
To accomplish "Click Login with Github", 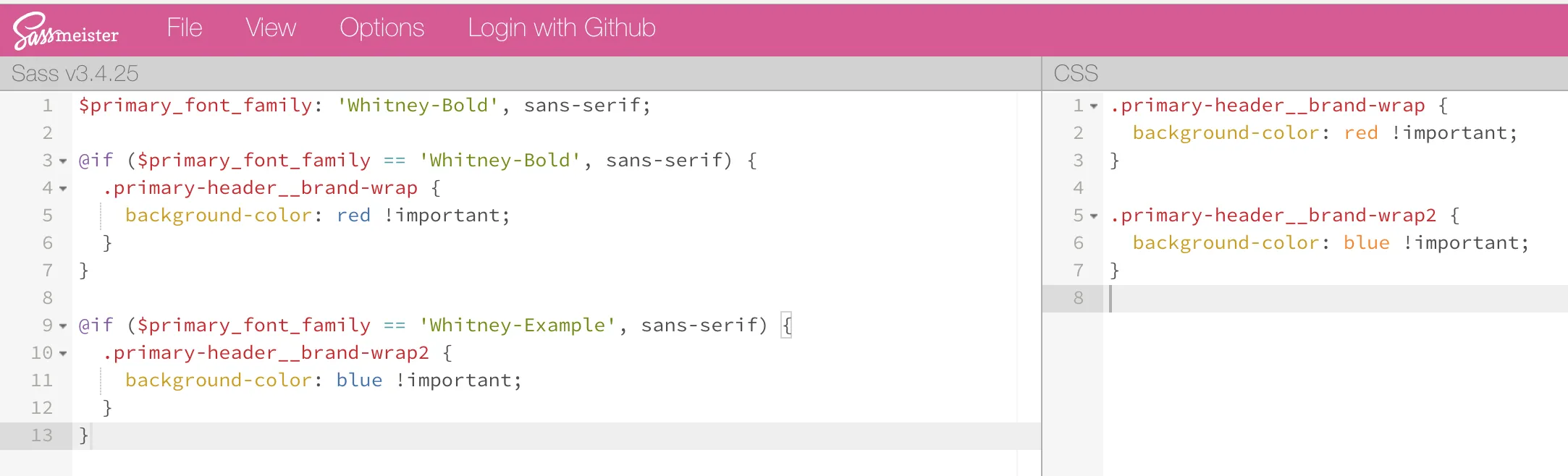I will pos(561,28).
